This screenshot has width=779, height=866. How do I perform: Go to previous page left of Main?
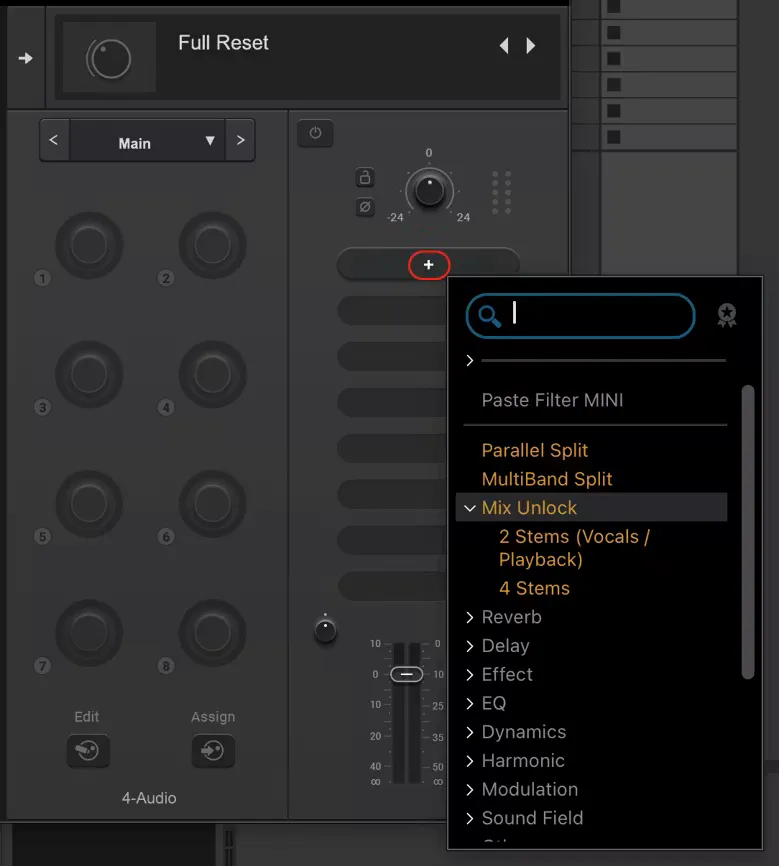pos(54,140)
